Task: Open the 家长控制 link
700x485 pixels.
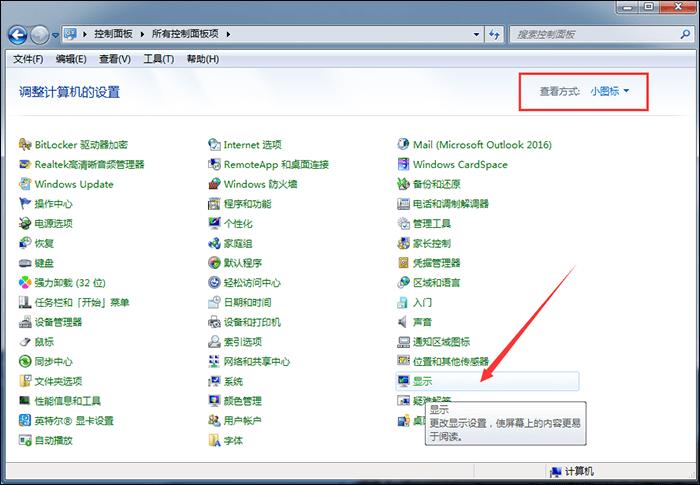Action: pos(432,243)
